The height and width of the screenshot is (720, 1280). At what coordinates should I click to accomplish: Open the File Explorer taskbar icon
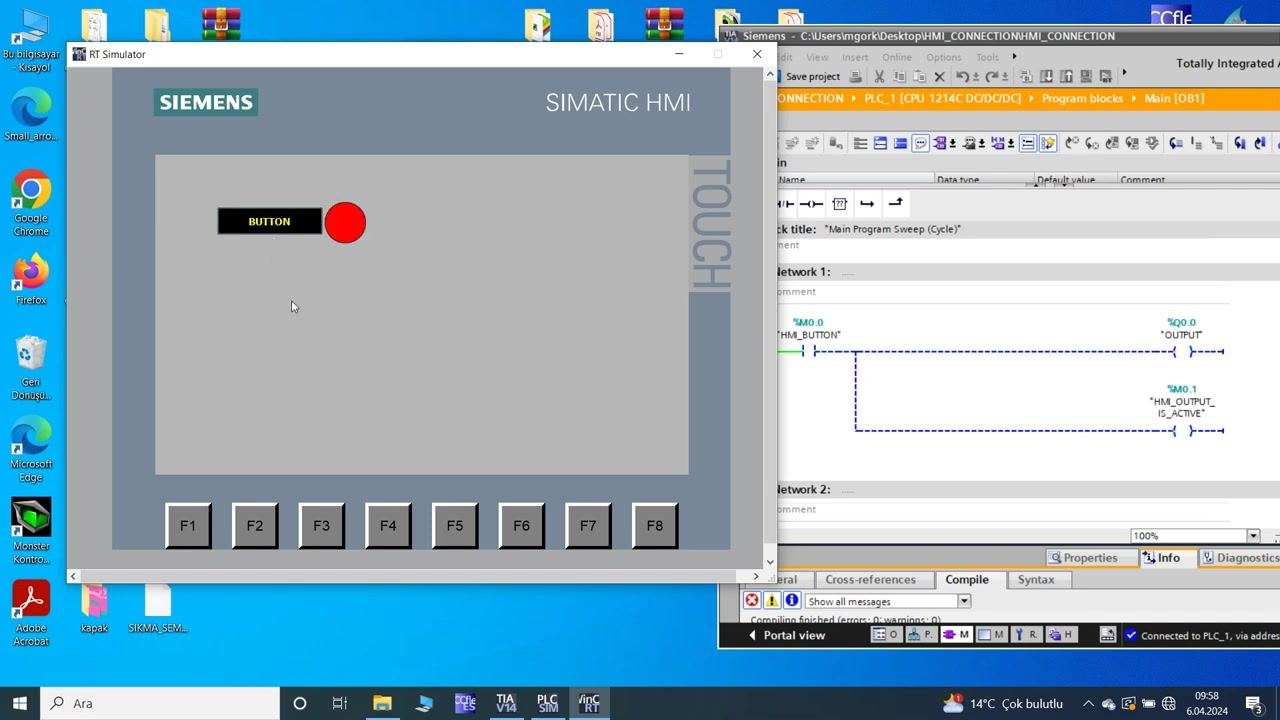[382, 703]
